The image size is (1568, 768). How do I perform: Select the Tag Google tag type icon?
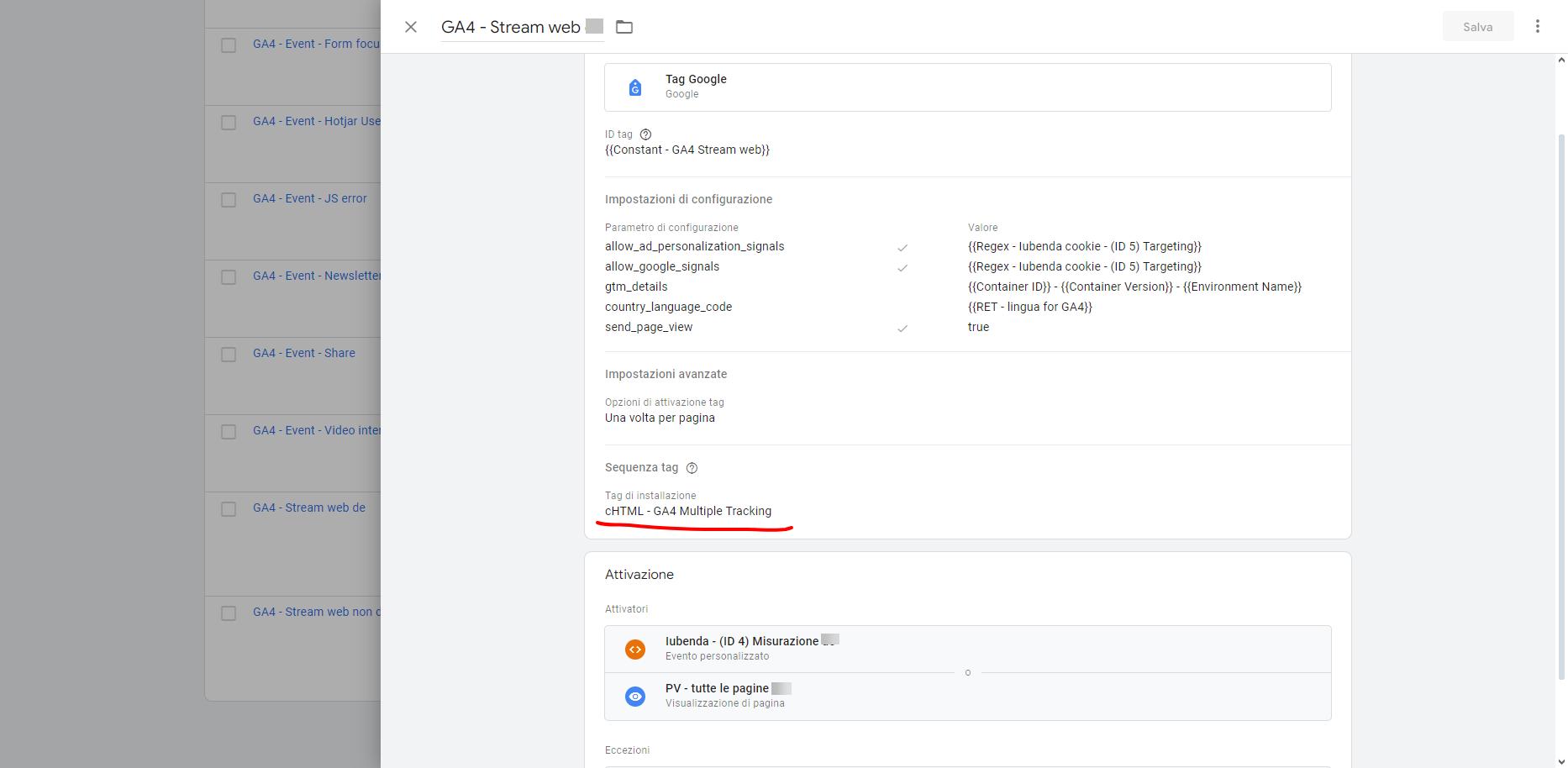pyautogui.click(x=635, y=87)
